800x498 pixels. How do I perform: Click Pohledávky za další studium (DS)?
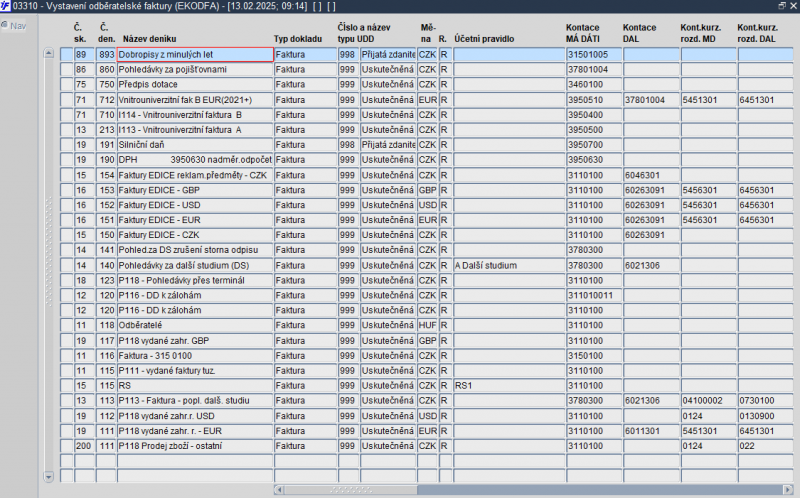point(195,265)
